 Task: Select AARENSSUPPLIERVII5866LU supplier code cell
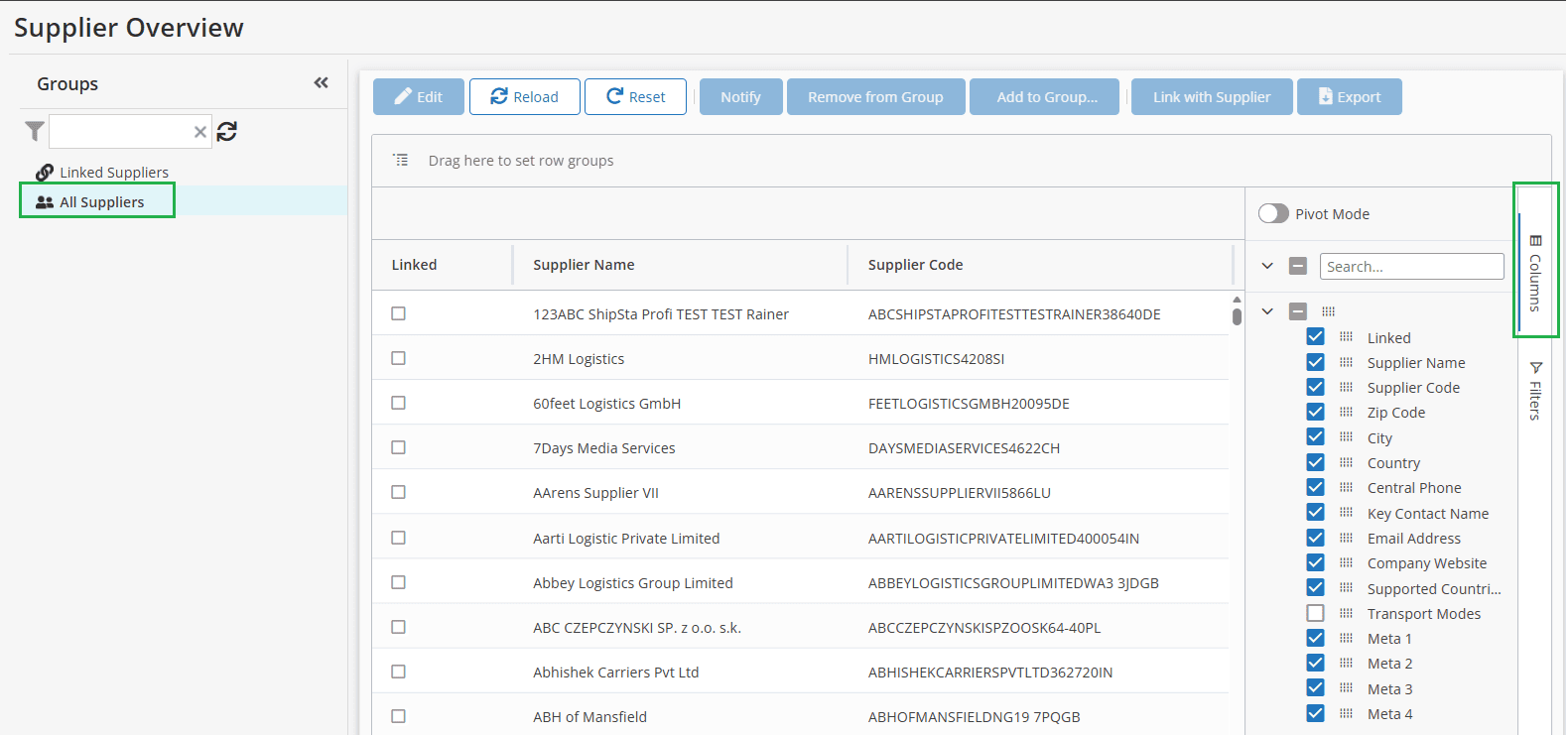pos(960,493)
